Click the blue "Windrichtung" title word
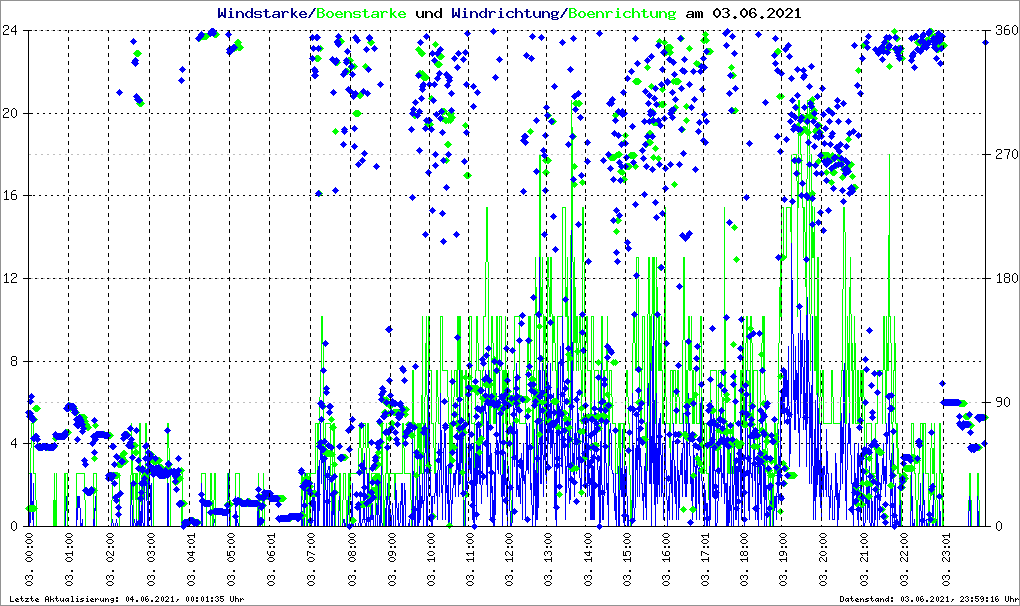 click(505, 13)
